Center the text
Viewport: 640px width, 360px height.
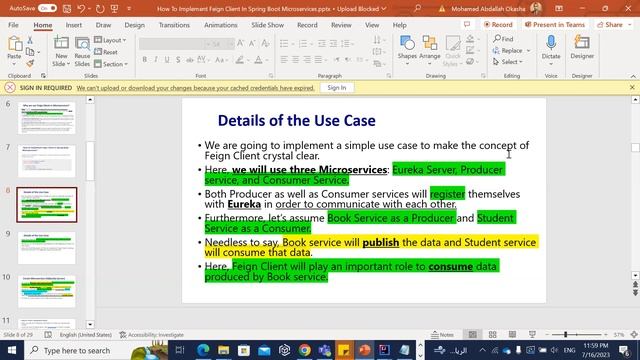[296, 60]
